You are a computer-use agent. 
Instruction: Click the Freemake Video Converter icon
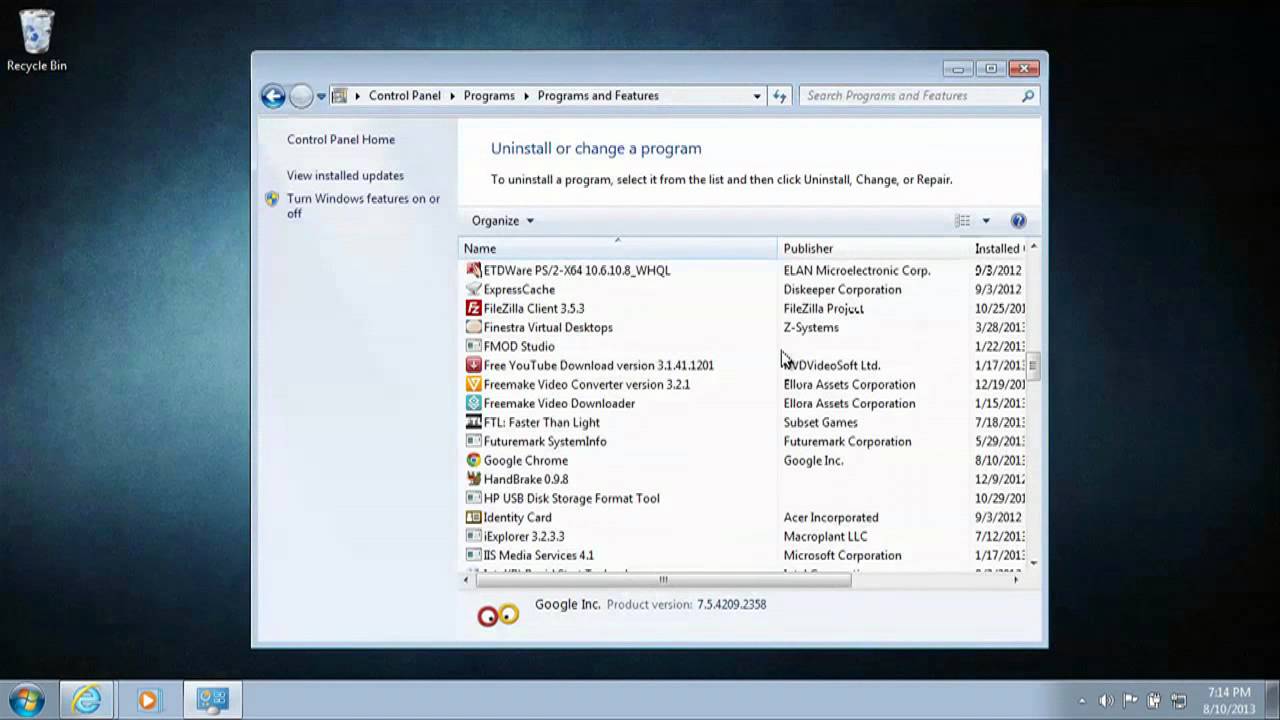pyautogui.click(x=473, y=384)
